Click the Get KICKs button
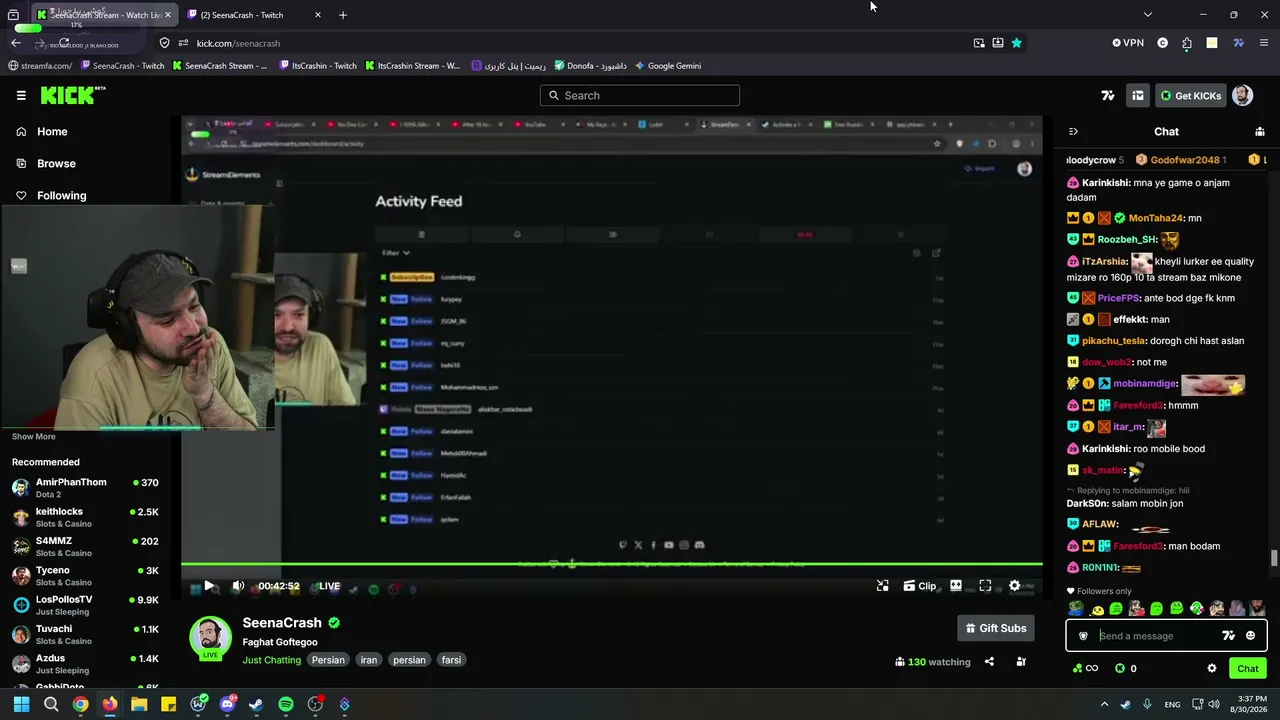Viewport: 1280px width, 720px height. tap(1190, 95)
